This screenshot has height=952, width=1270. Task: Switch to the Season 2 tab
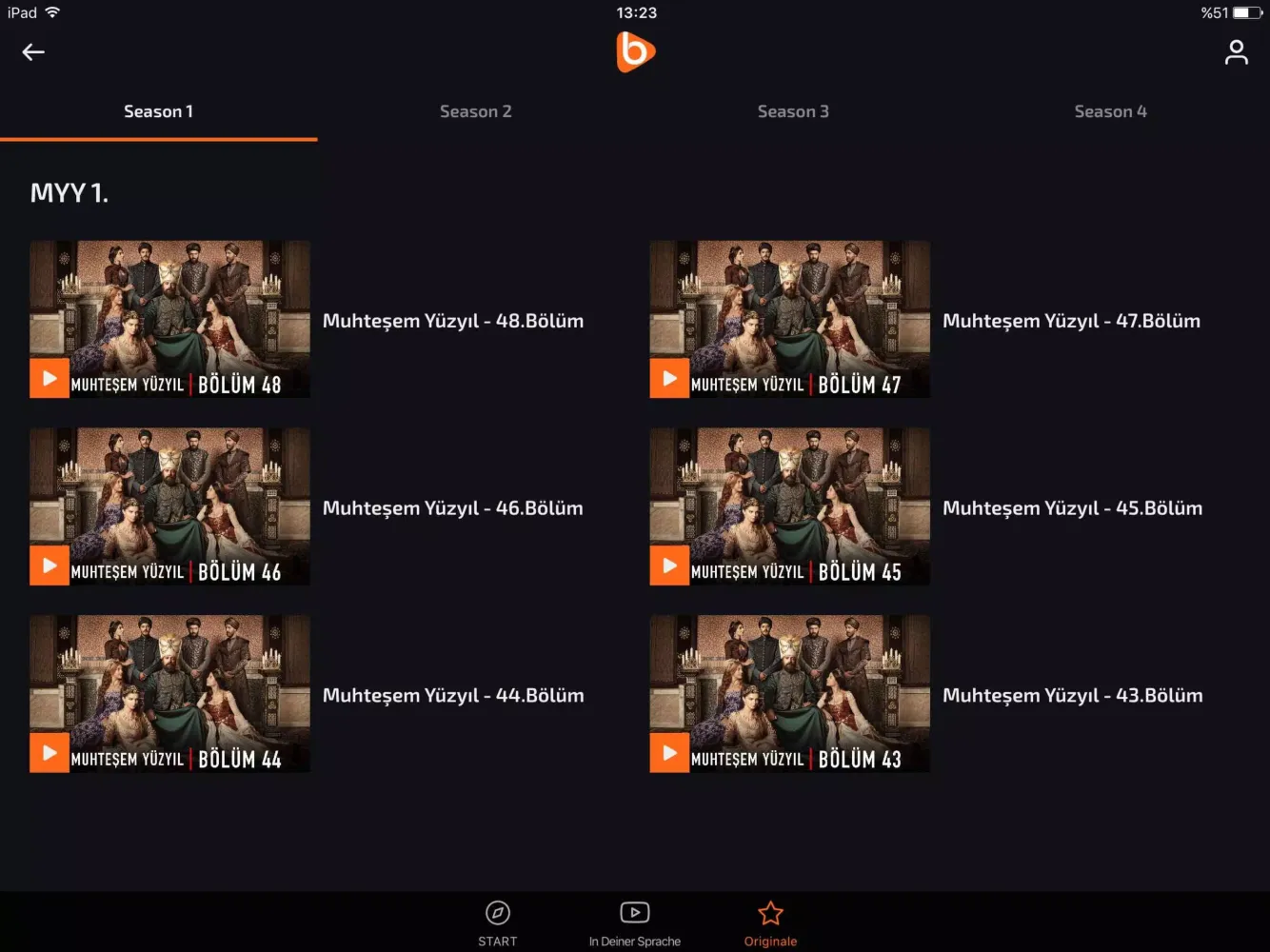(476, 111)
